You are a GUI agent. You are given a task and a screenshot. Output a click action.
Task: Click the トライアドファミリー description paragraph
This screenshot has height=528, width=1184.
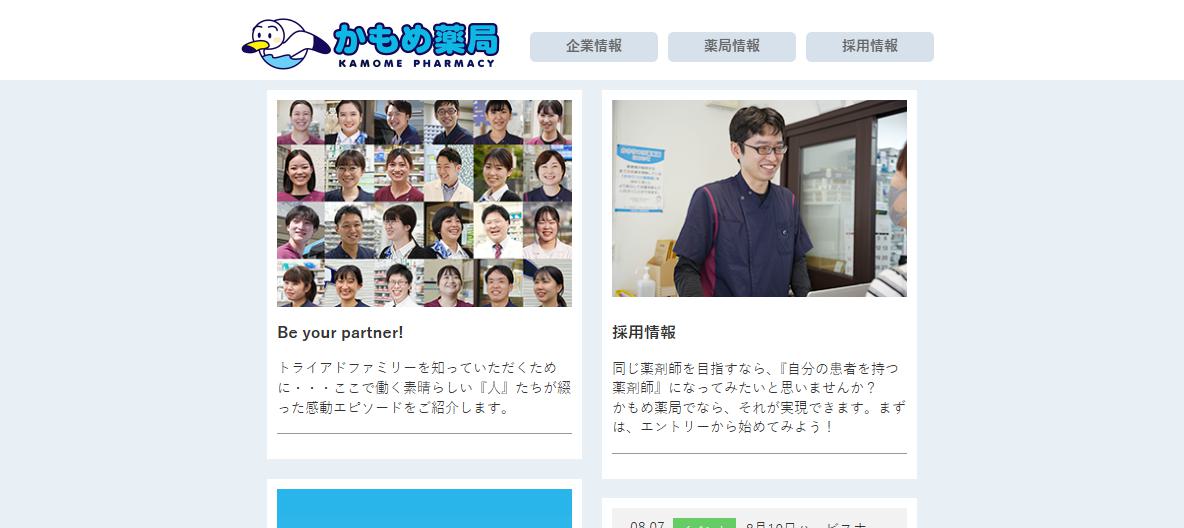(x=424, y=388)
